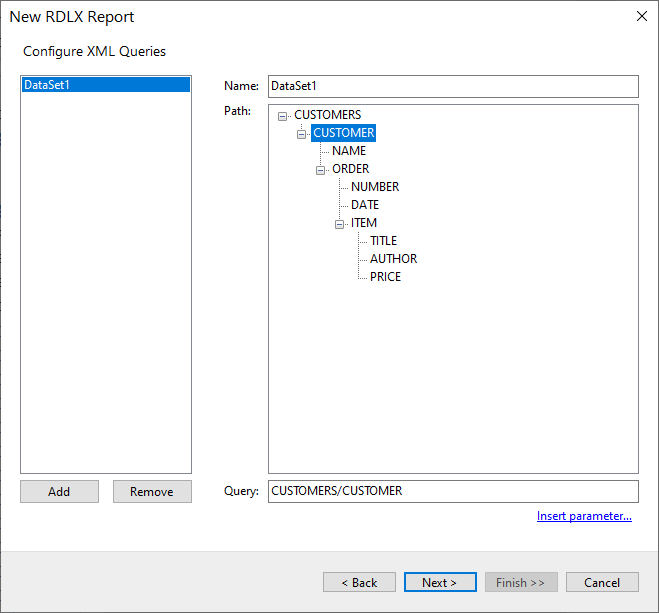Click into the Query input field
The width and height of the screenshot is (659, 613).
[x=453, y=491]
